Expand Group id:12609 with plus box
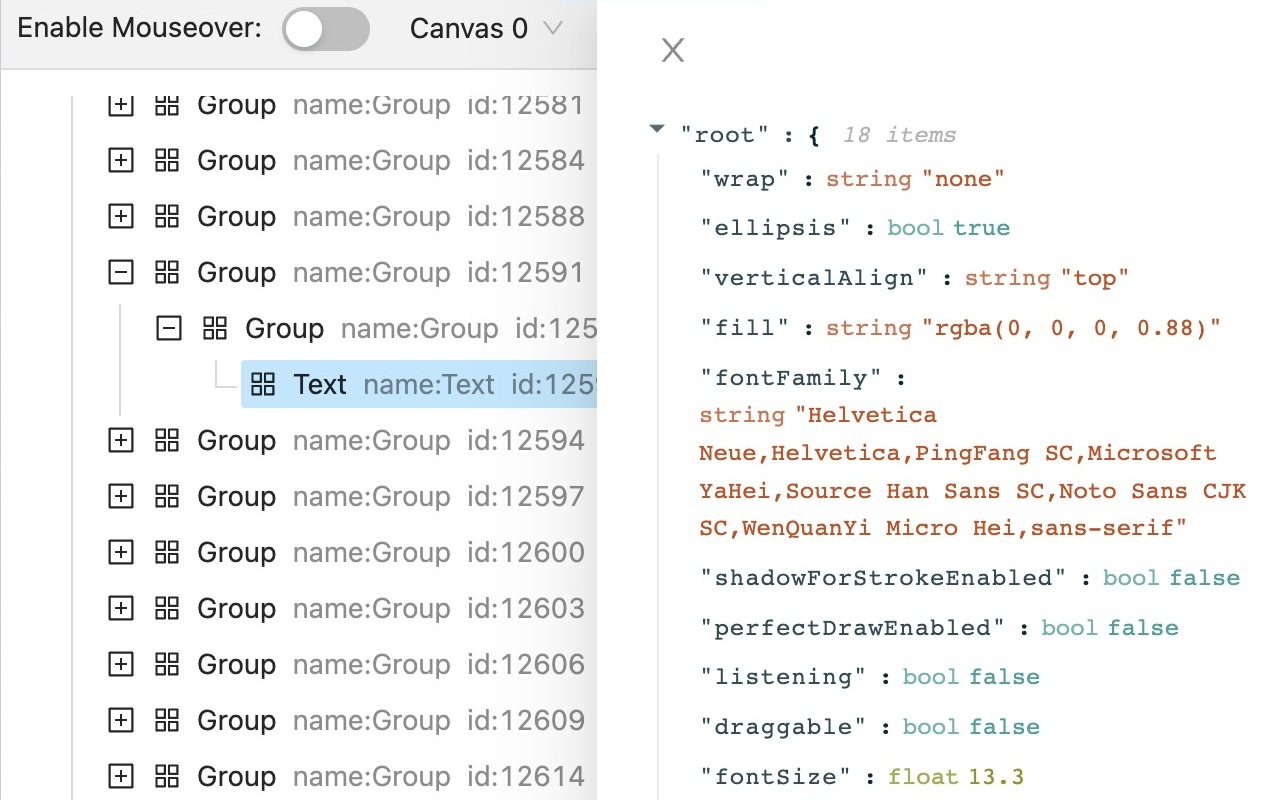Image resolution: width=1280 pixels, height=800 pixels. pyautogui.click(x=121, y=721)
